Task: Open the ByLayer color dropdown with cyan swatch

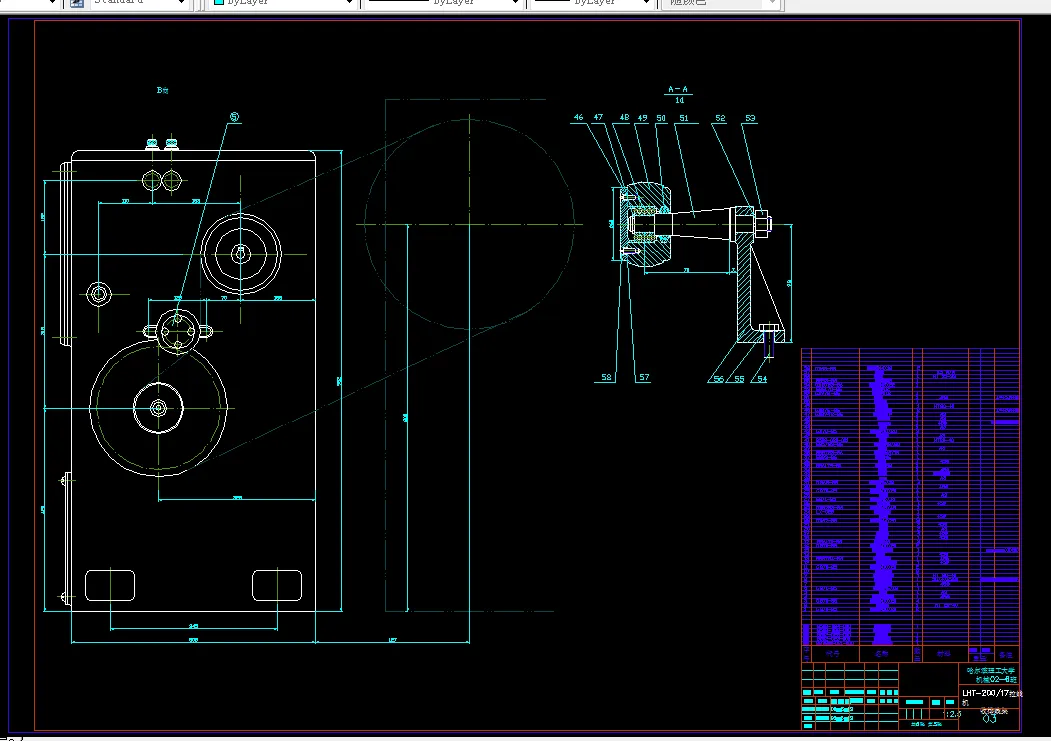Action: click(x=284, y=3)
